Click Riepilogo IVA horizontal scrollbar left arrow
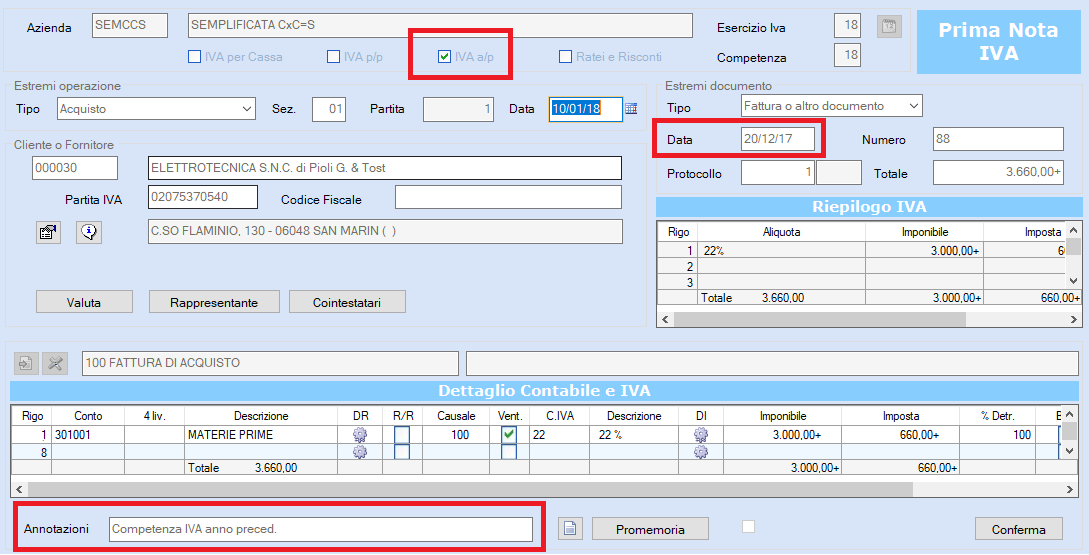Viewport: 1089px width, 555px height. click(665, 320)
